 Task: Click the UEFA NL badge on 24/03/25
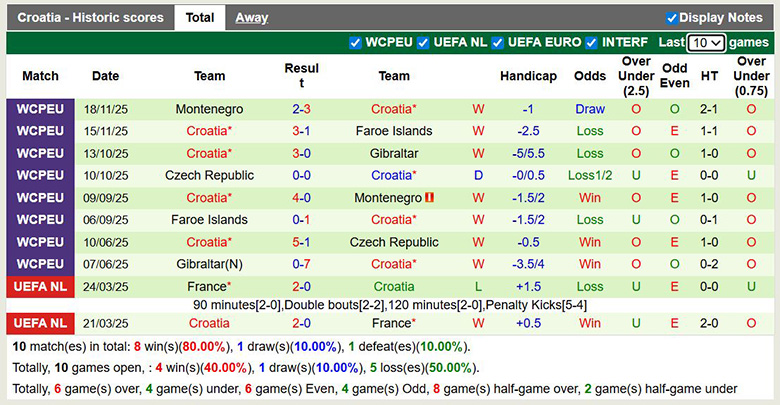click(x=40, y=287)
